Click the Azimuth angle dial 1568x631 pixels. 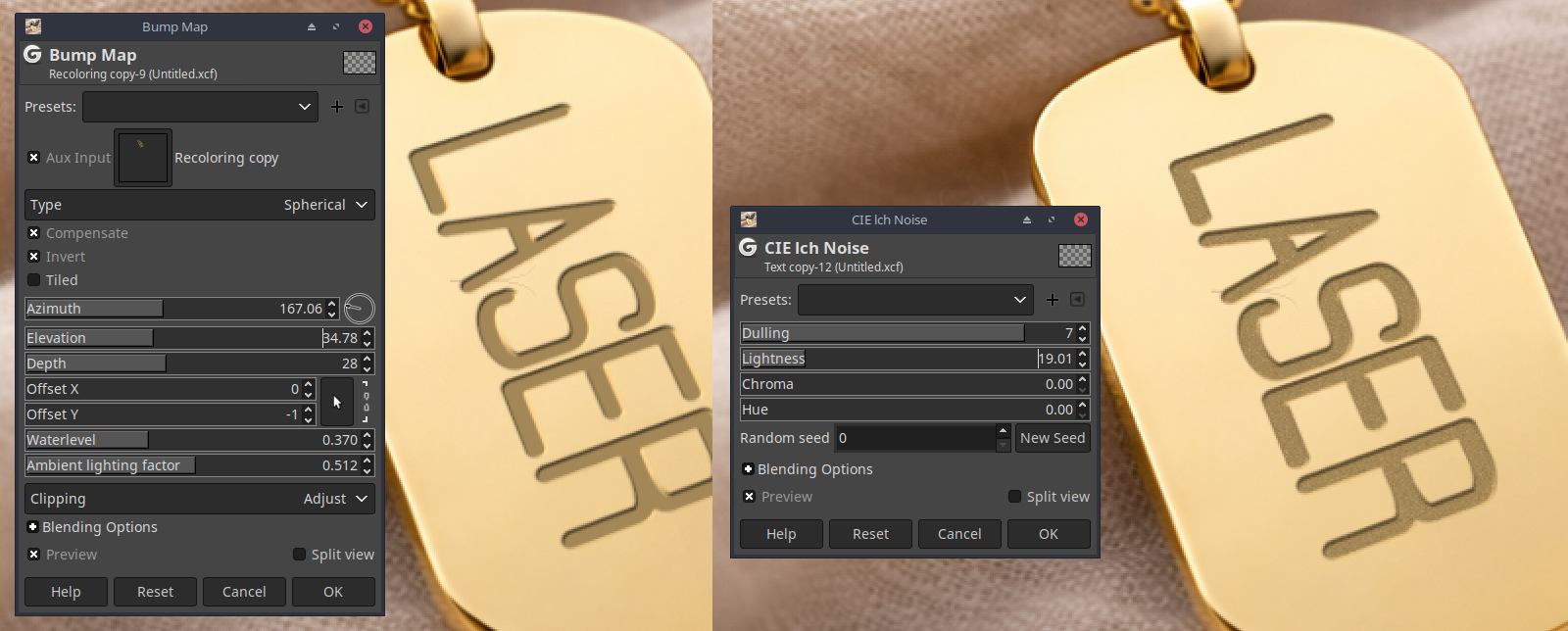pyautogui.click(x=360, y=309)
